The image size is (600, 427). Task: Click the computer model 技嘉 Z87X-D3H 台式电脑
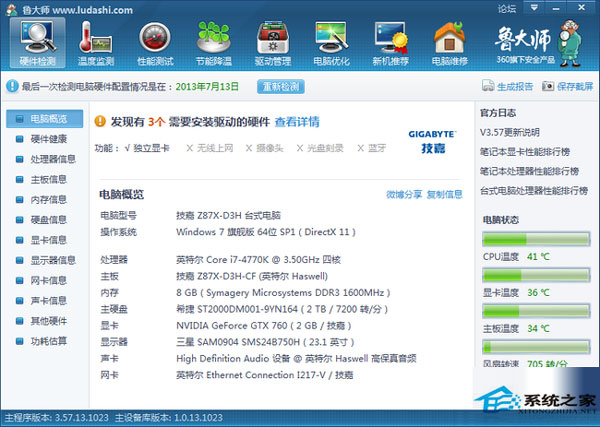[x=228, y=215]
